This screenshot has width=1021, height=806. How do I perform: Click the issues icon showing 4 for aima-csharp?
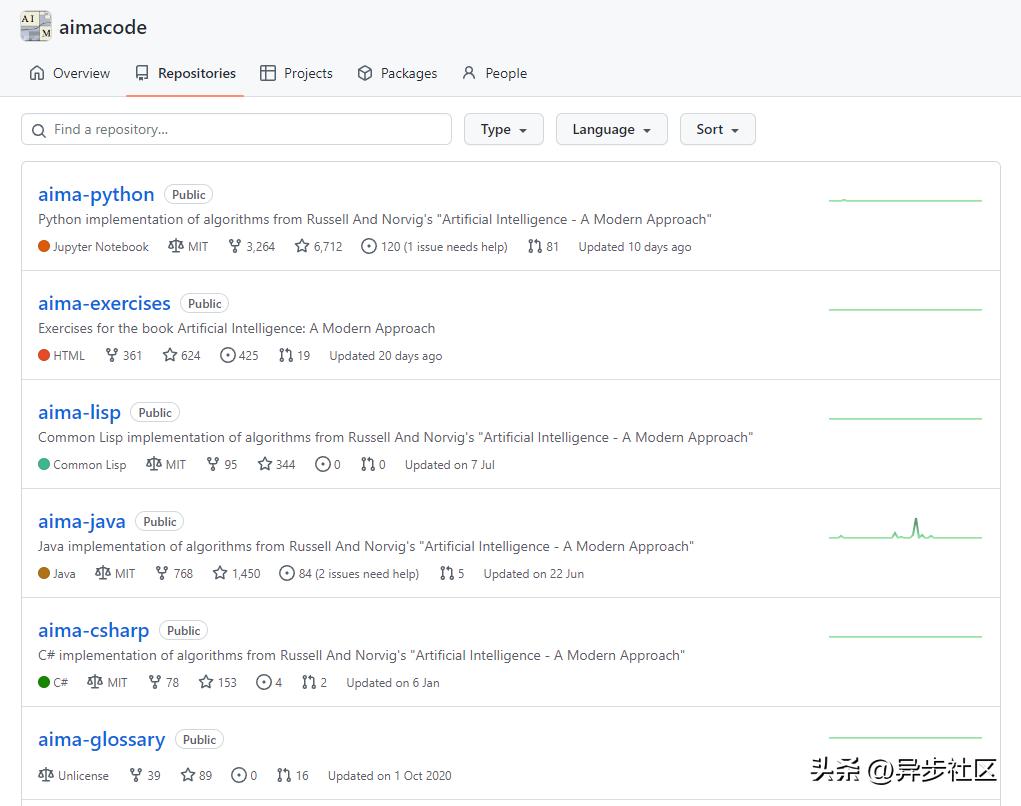pos(264,682)
